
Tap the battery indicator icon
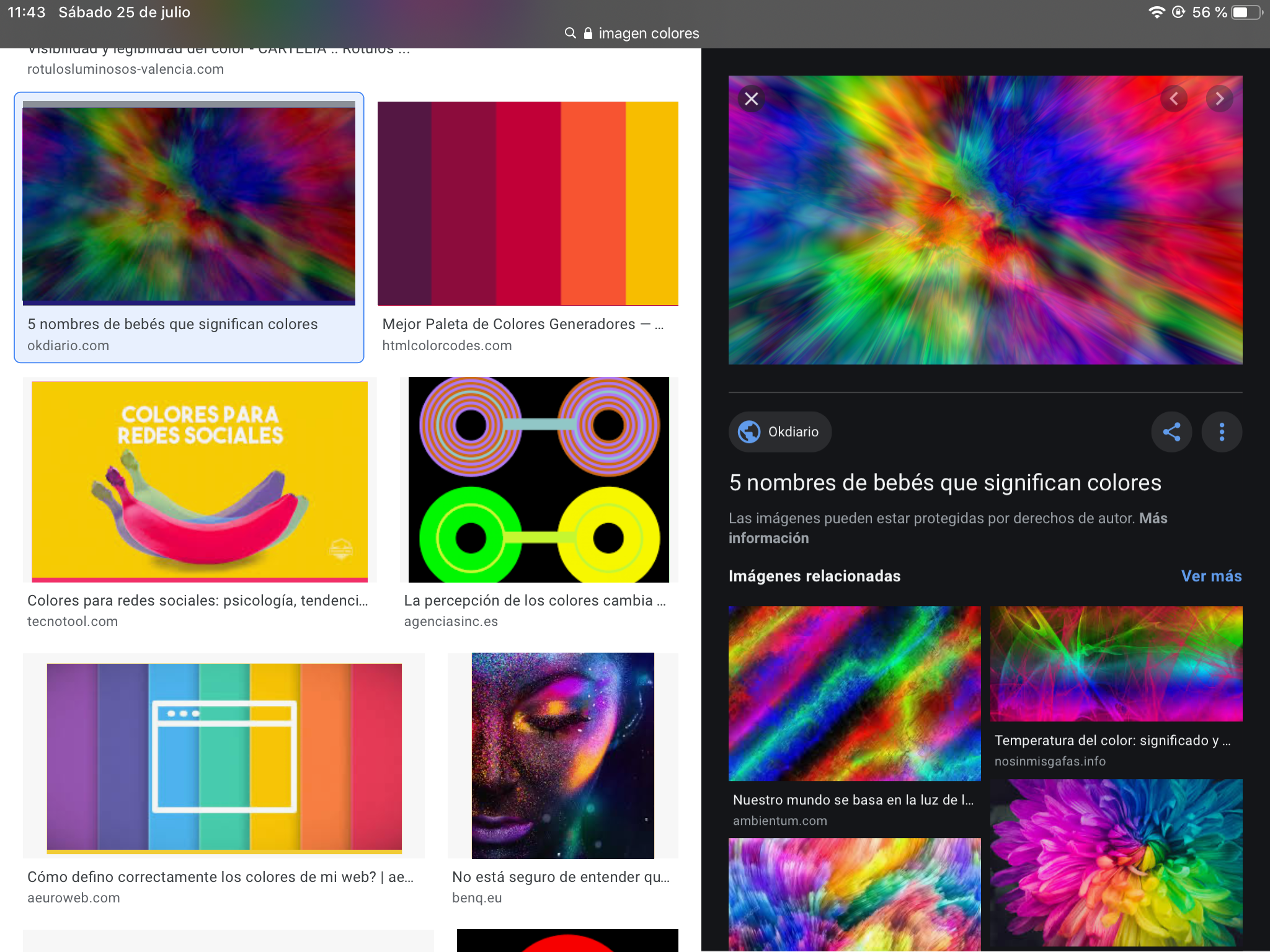(x=1246, y=12)
